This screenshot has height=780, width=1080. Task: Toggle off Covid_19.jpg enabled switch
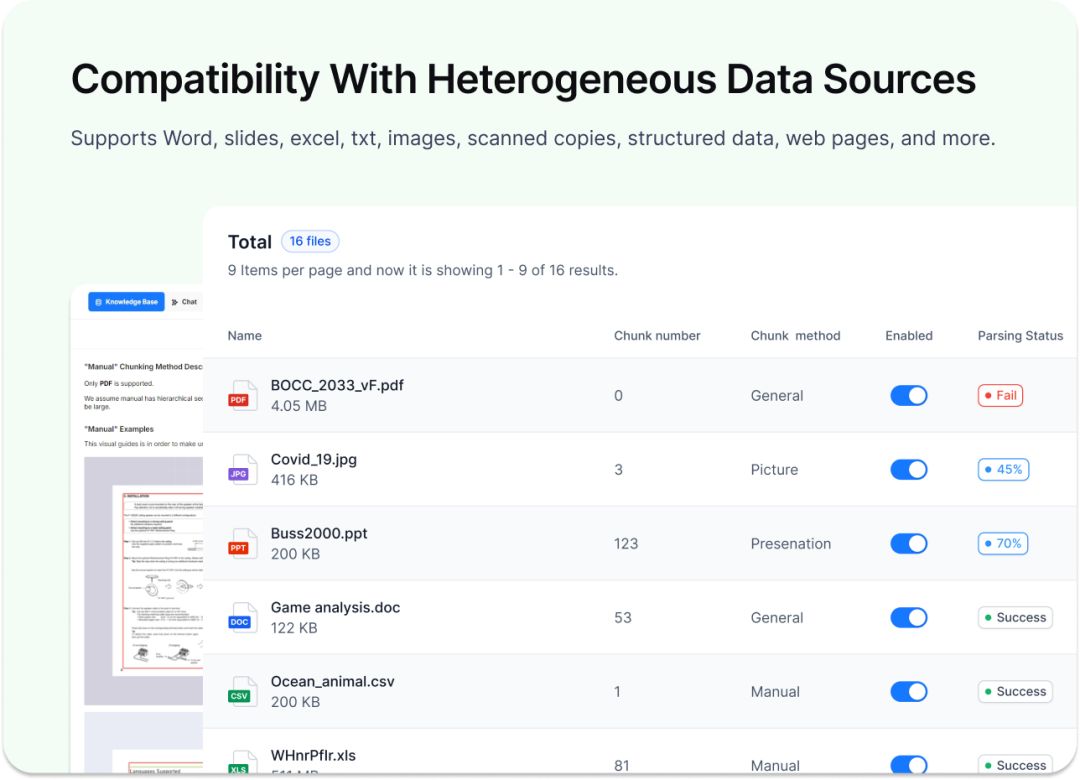click(908, 470)
